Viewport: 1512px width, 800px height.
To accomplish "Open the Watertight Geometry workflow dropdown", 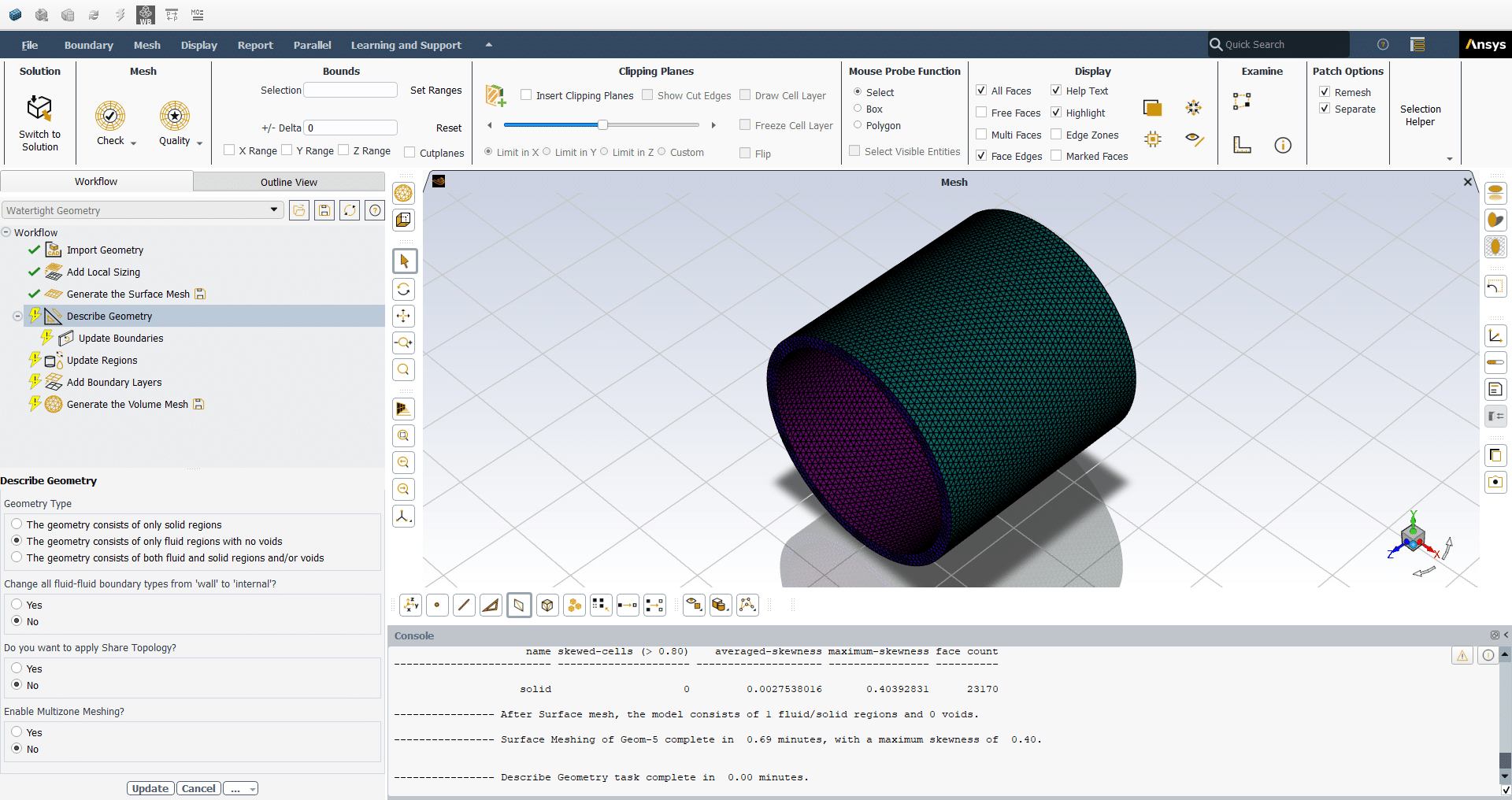I will [x=274, y=210].
